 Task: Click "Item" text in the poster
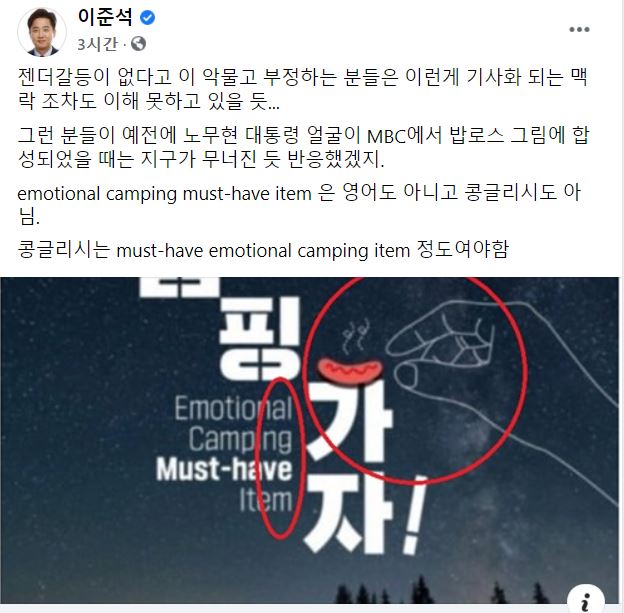(266, 500)
